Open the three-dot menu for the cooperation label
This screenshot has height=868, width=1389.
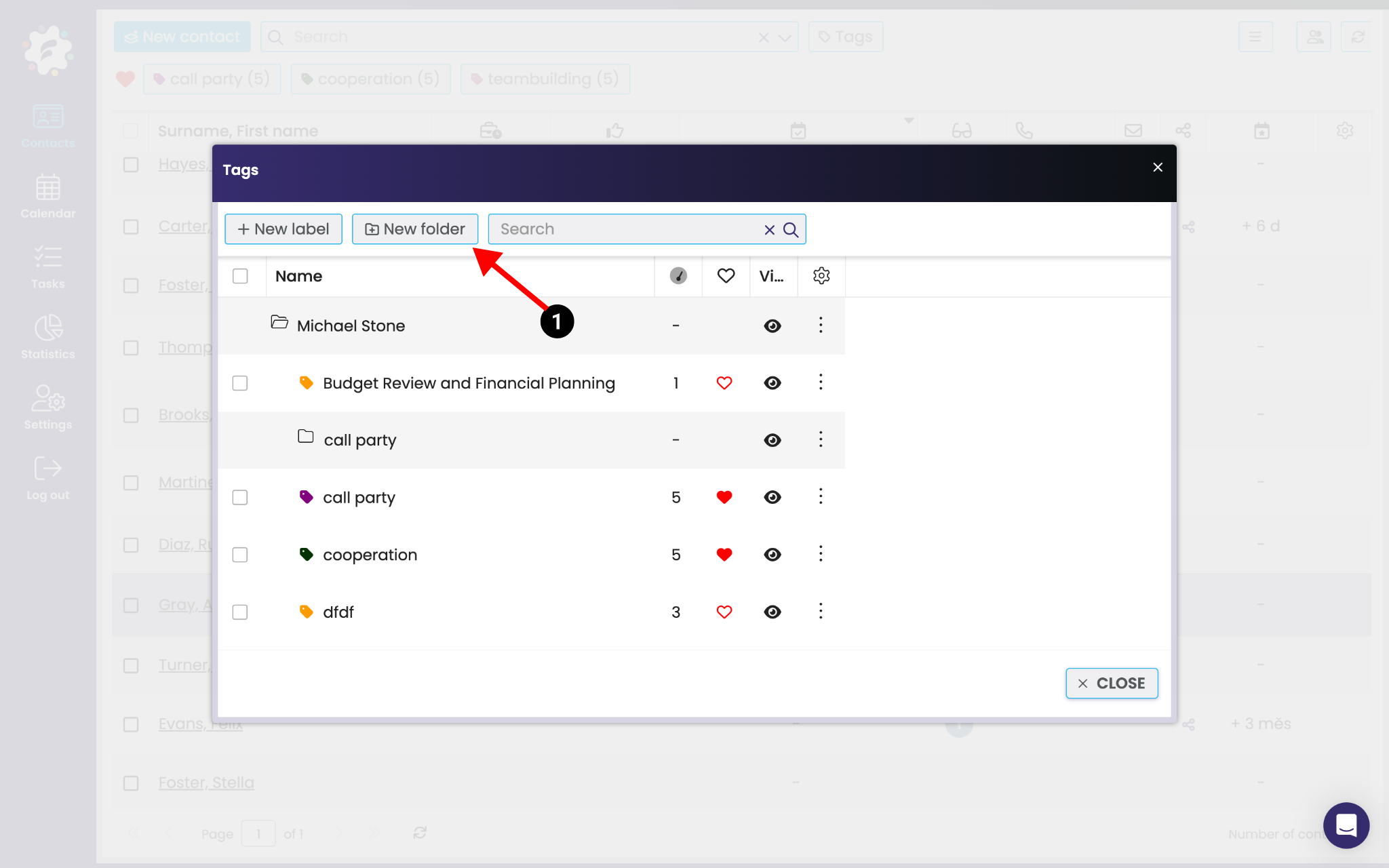pyautogui.click(x=821, y=555)
